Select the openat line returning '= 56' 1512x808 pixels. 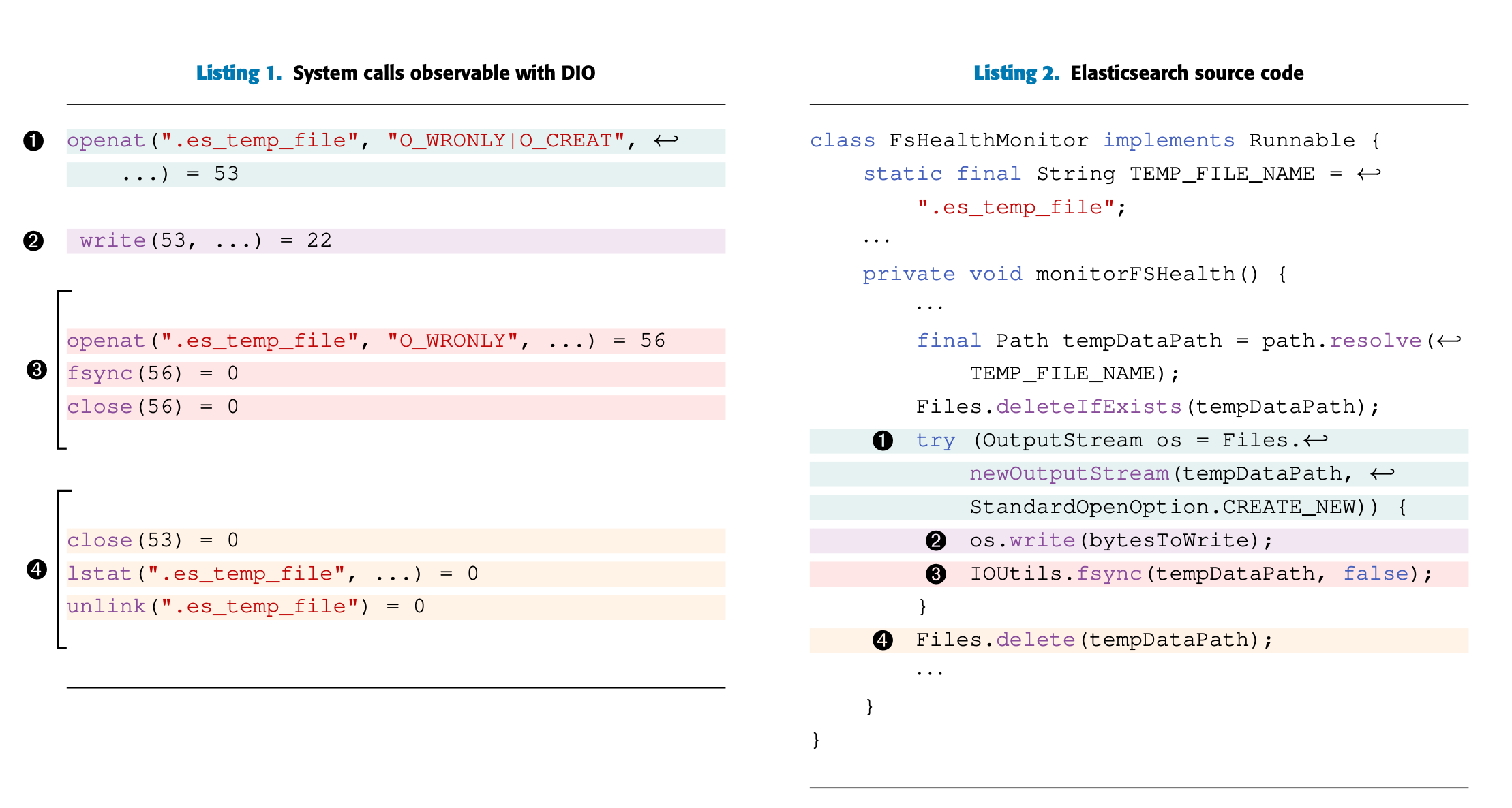[395, 341]
